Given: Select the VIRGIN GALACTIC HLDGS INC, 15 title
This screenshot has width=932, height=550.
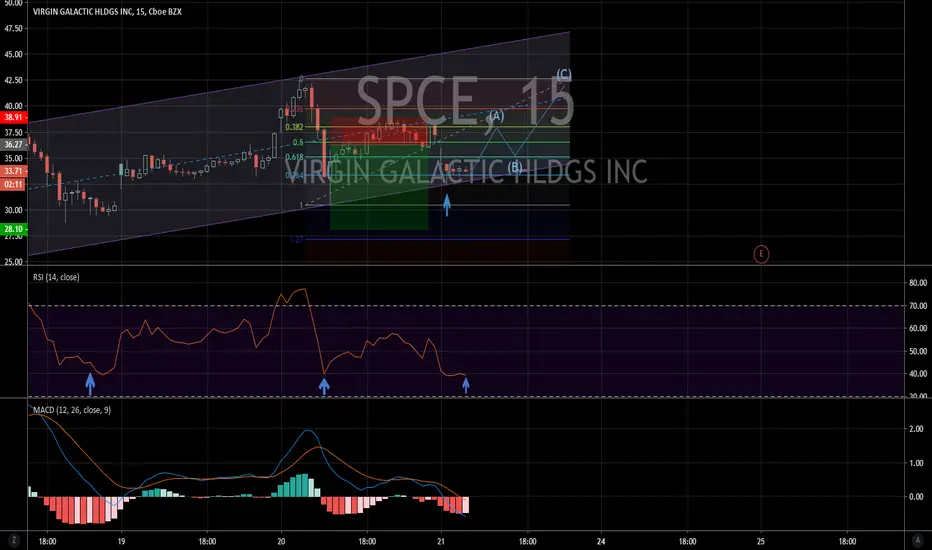Looking at the screenshot, I should (107, 11).
